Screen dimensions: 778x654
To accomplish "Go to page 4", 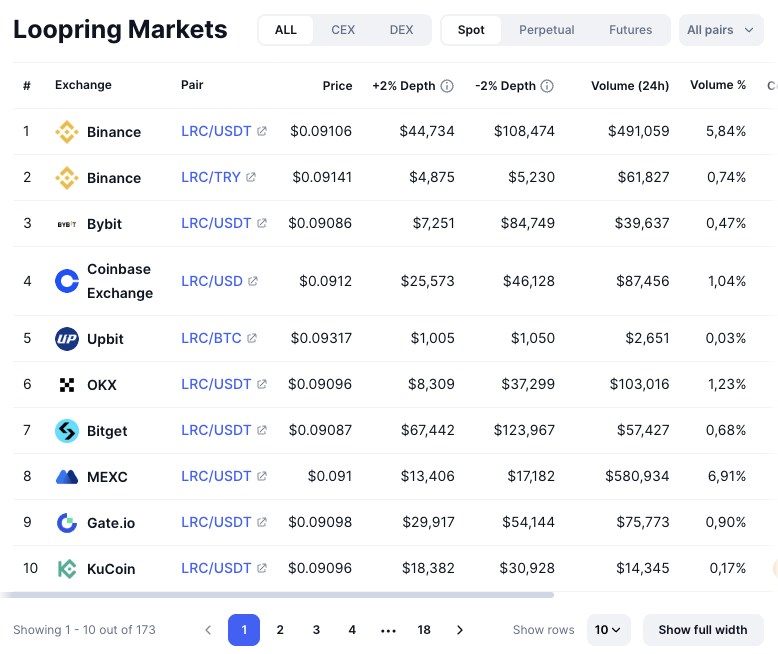I will 352,630.
